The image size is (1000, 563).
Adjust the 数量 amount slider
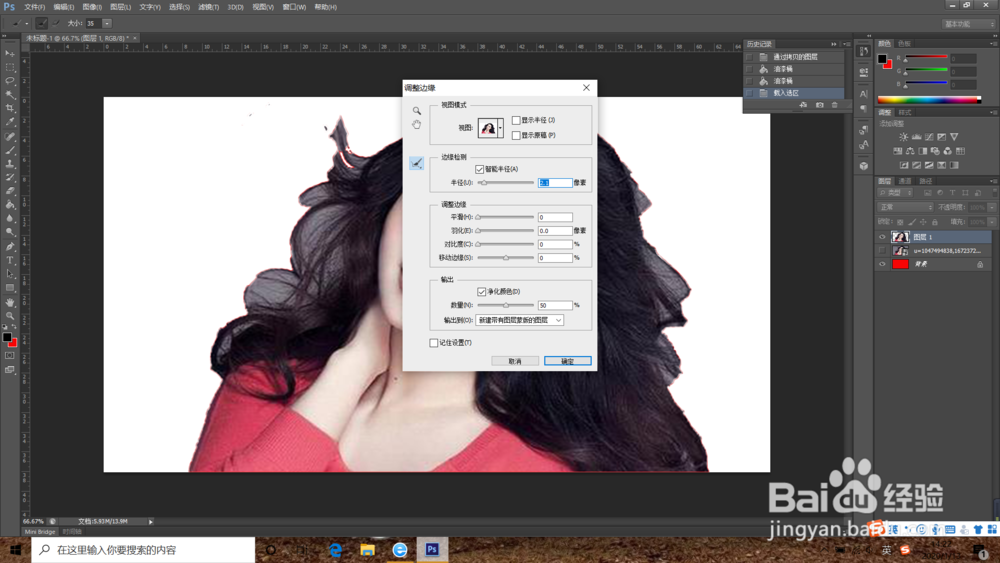click(506, 305)
